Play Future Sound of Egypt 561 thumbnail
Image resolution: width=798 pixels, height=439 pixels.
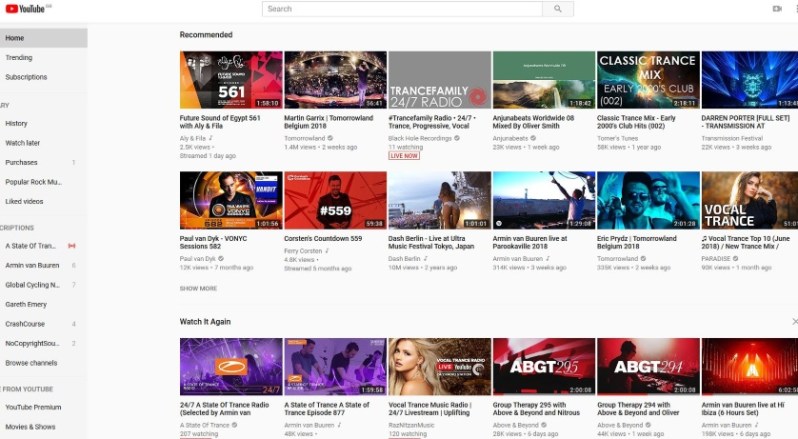tap(231, 80)
